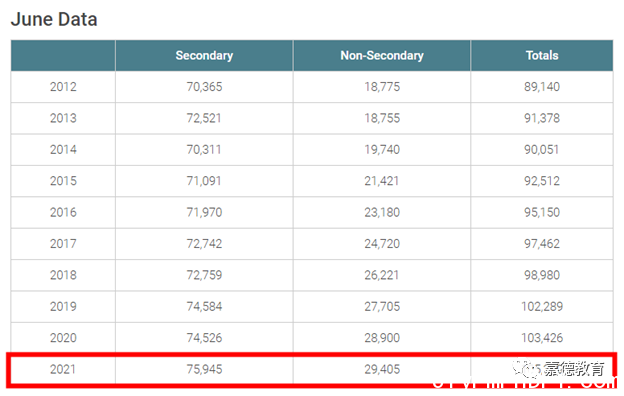
Task: Click the 2012 year cell
Action: 63,87
